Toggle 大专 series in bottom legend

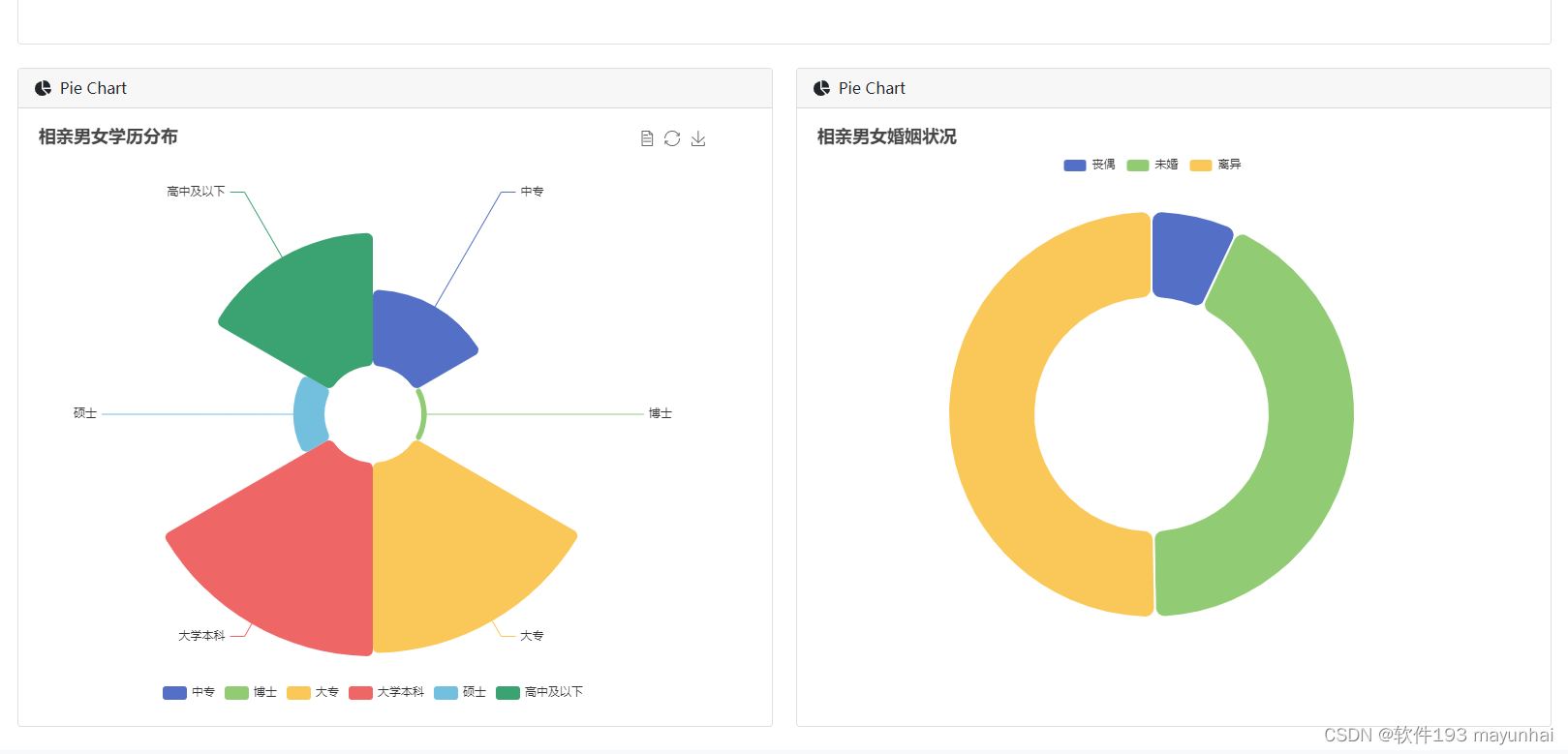pyautogui.click(x=313, y=692)
